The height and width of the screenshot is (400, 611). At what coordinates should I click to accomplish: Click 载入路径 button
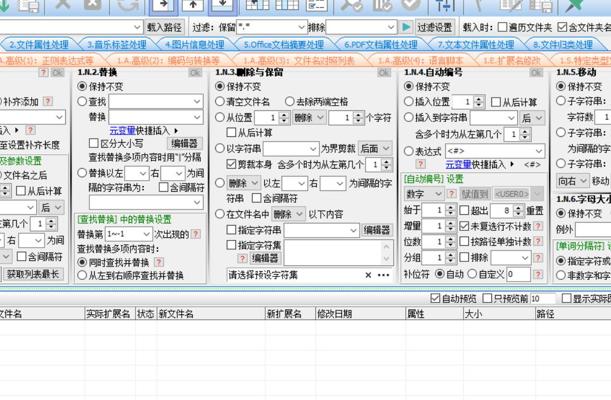(x=164, y=27)
